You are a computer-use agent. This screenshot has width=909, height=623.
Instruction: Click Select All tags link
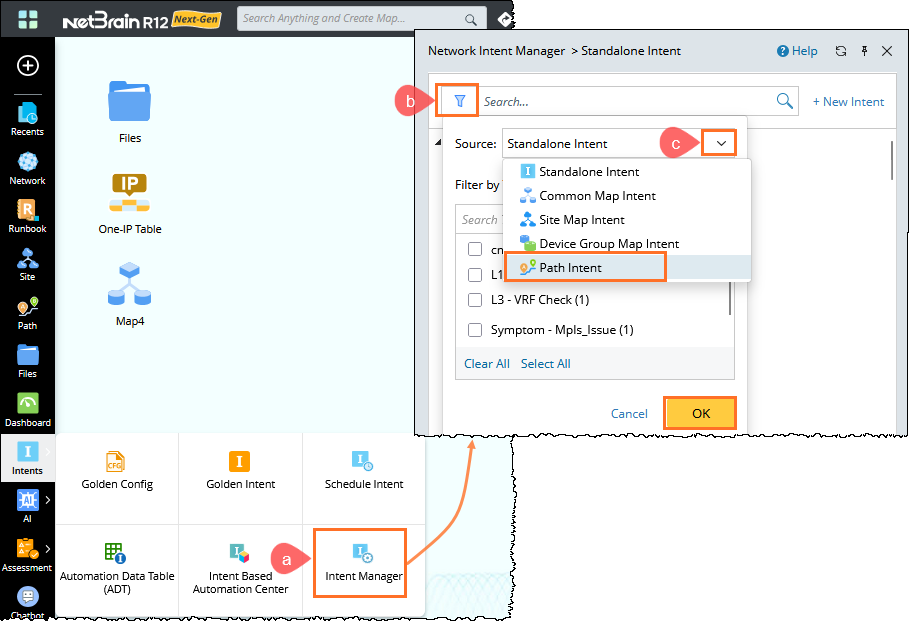[546, 363]
